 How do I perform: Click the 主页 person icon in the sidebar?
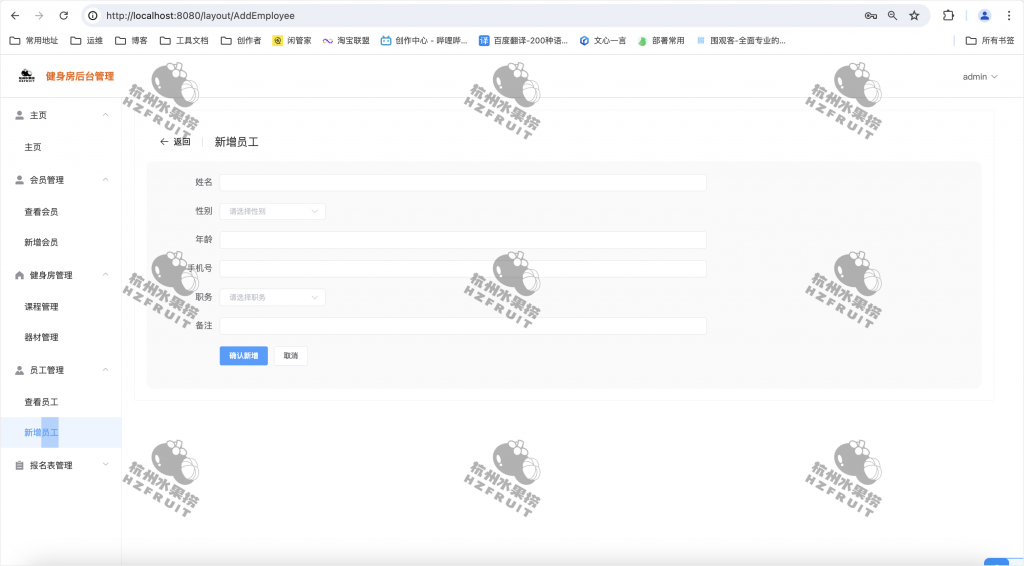[20, 115]
